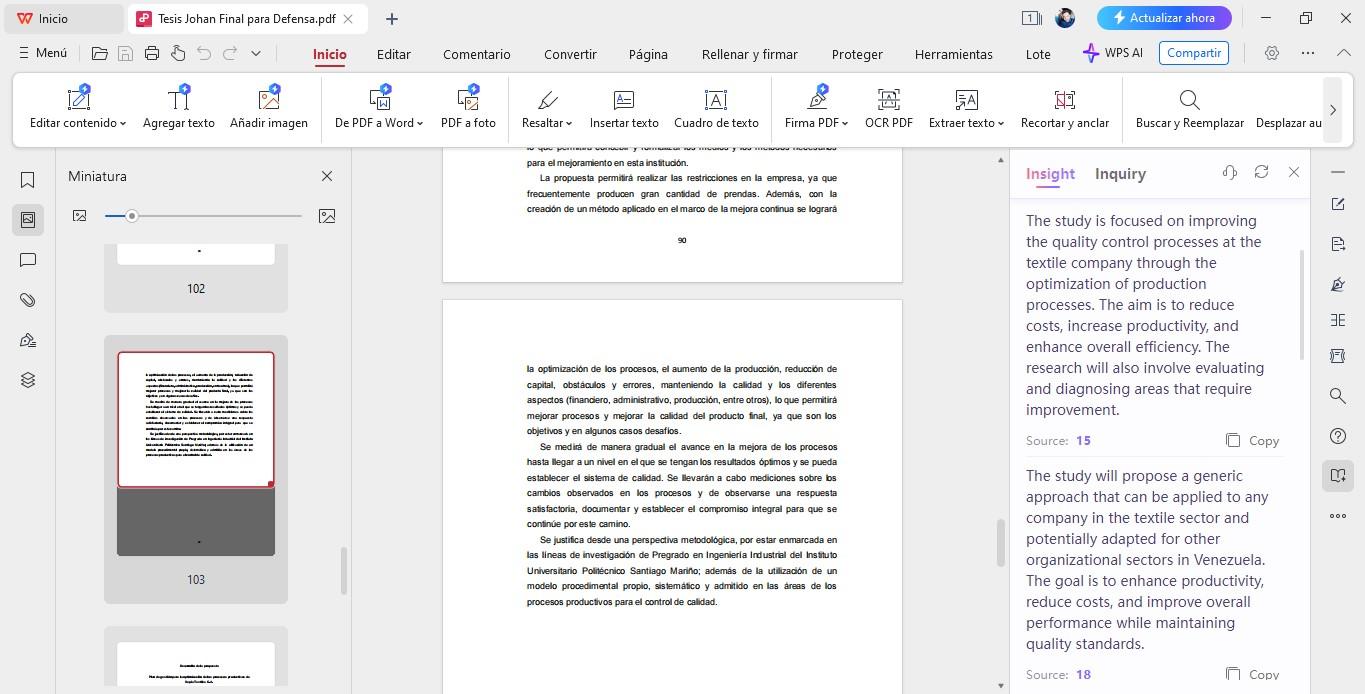Open Buscar y Reemplazar
Viewport: 1365px width, 694px height.
[x=1189, y=107]
